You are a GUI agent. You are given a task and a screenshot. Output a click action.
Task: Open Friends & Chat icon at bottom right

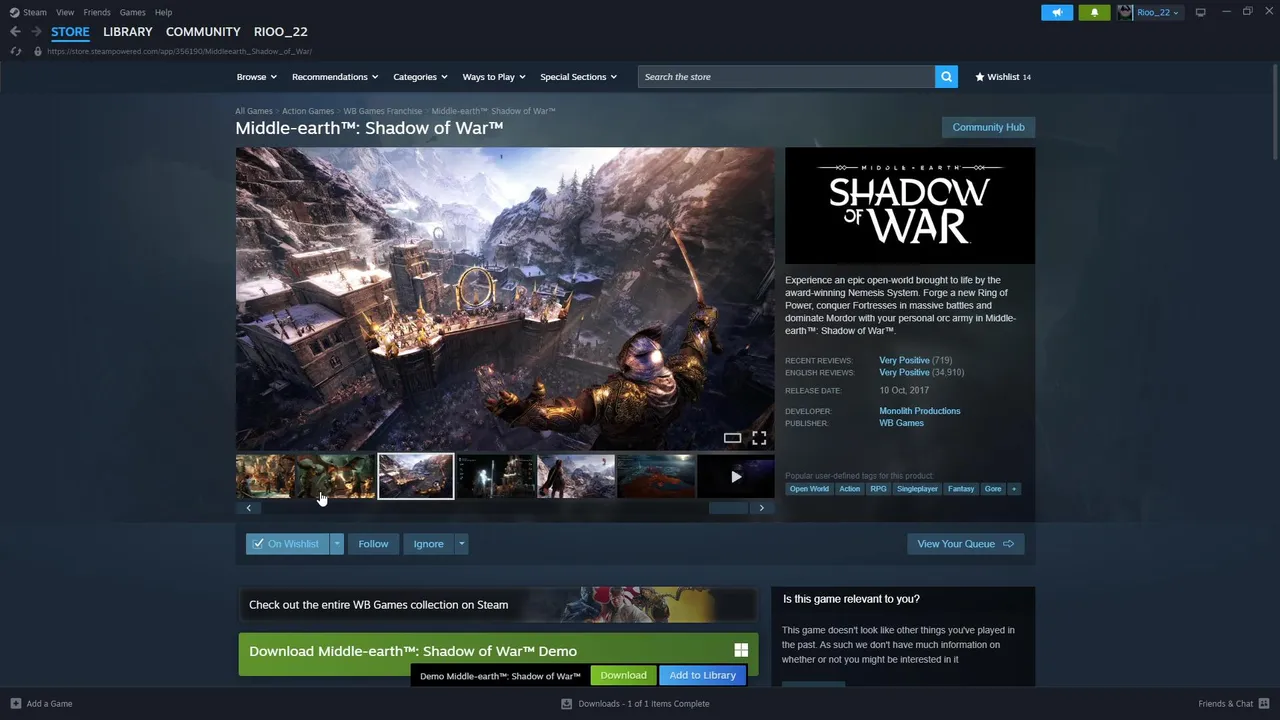(x=1262, y=704)
